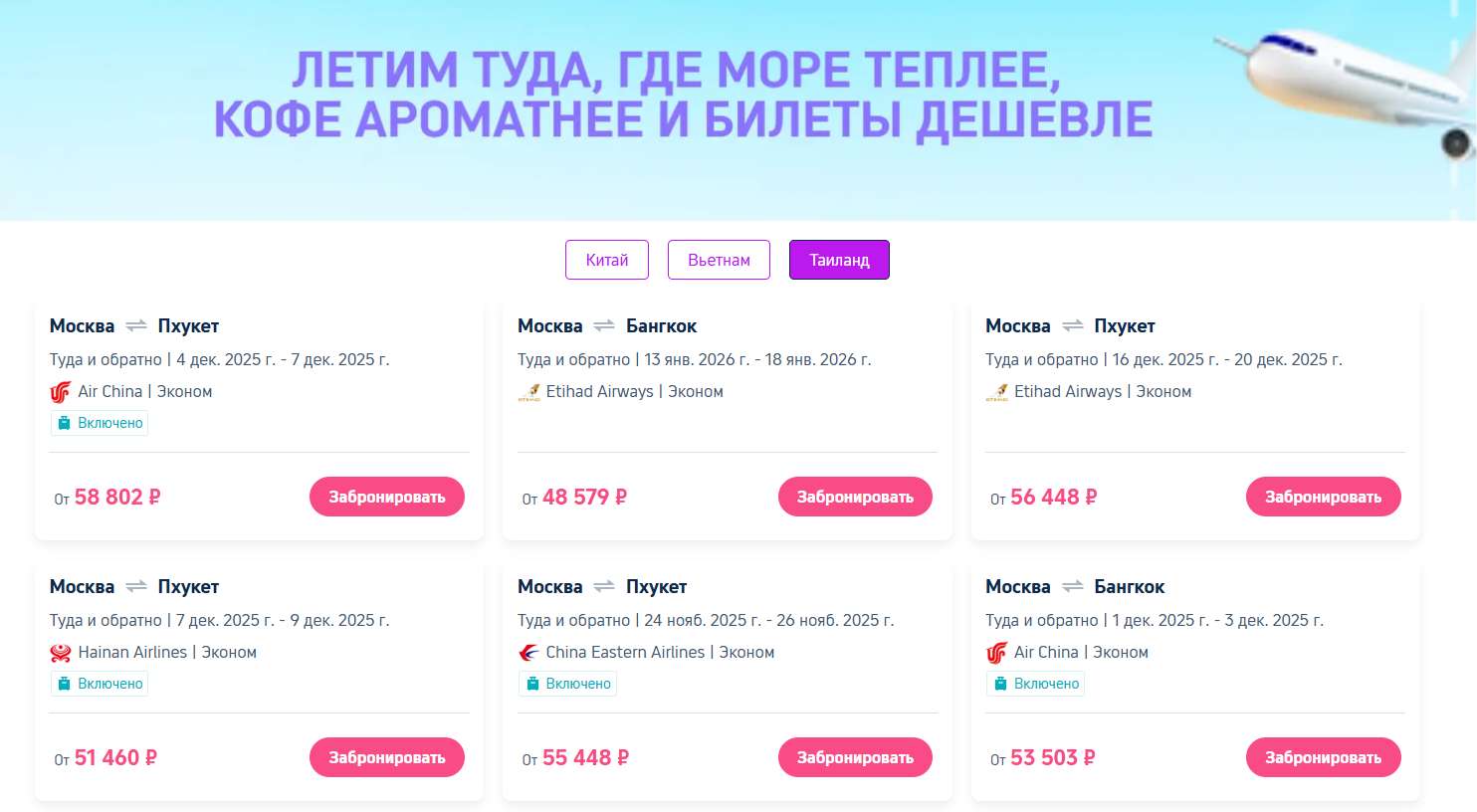Select the Etihad Airways logo on the Bangkok January card
The image size is (1477, 812).
pos(528,391)
